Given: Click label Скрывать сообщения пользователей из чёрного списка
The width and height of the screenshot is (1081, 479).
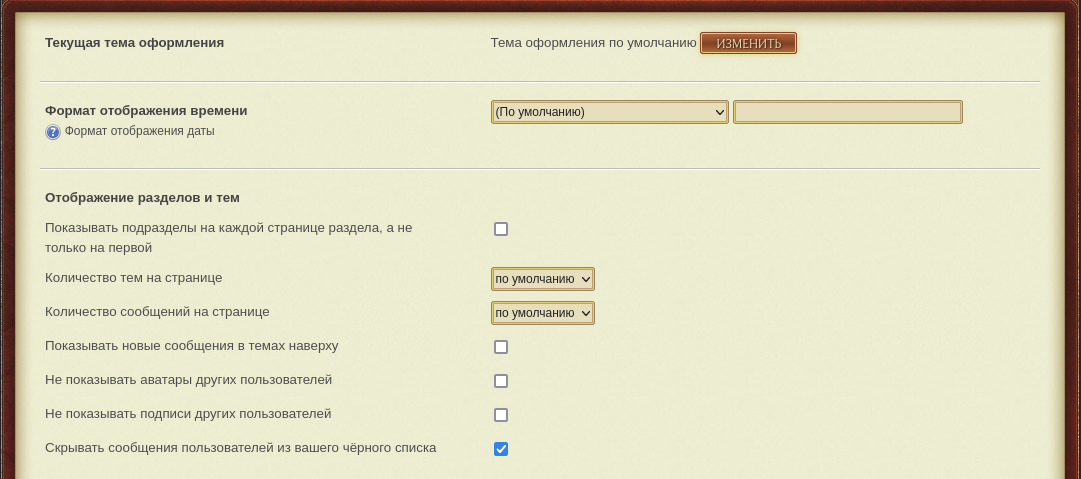Looking at the screenshot, I should [x=241, y=447].
